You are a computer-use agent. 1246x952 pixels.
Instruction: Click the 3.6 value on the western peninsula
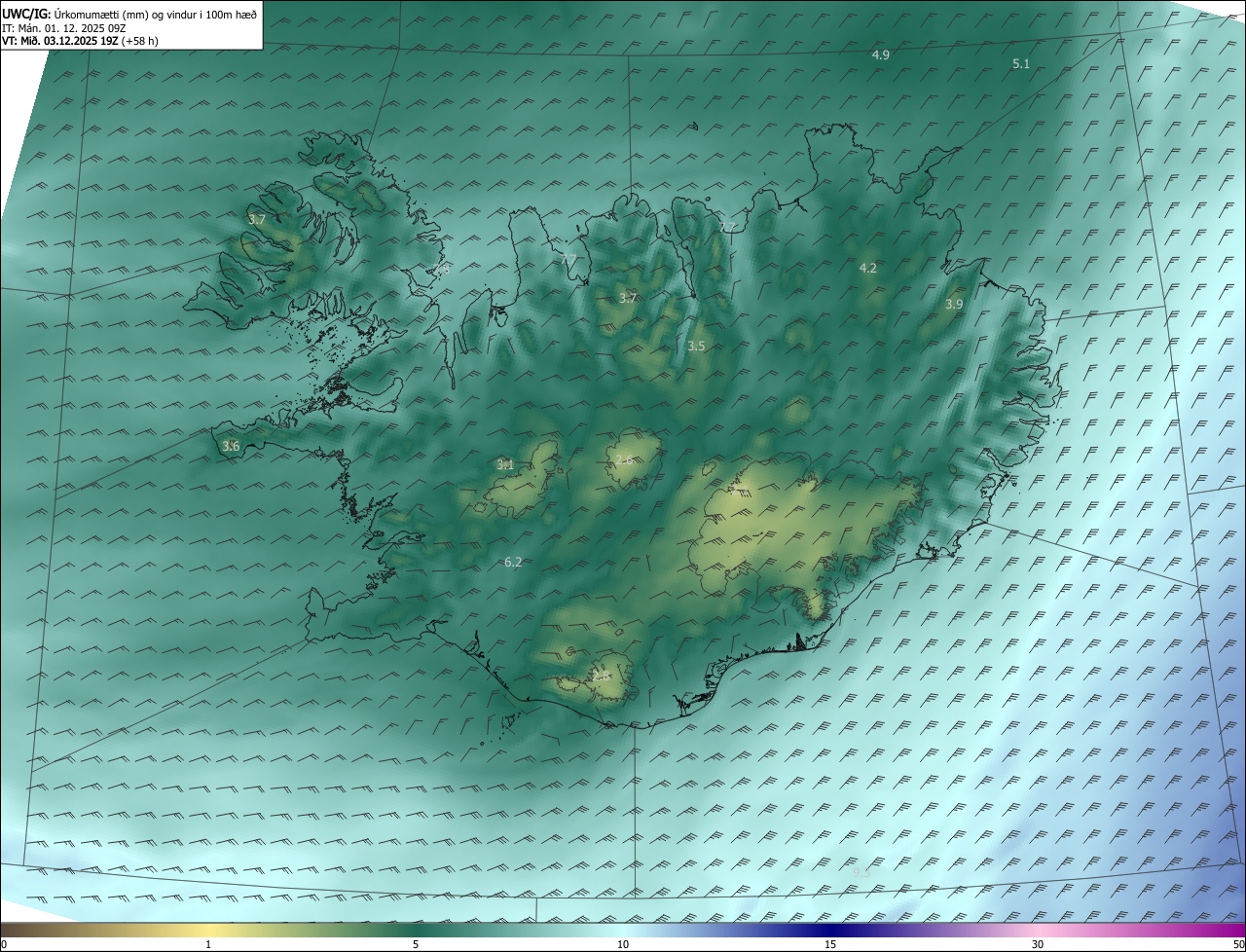click(231, 447)
